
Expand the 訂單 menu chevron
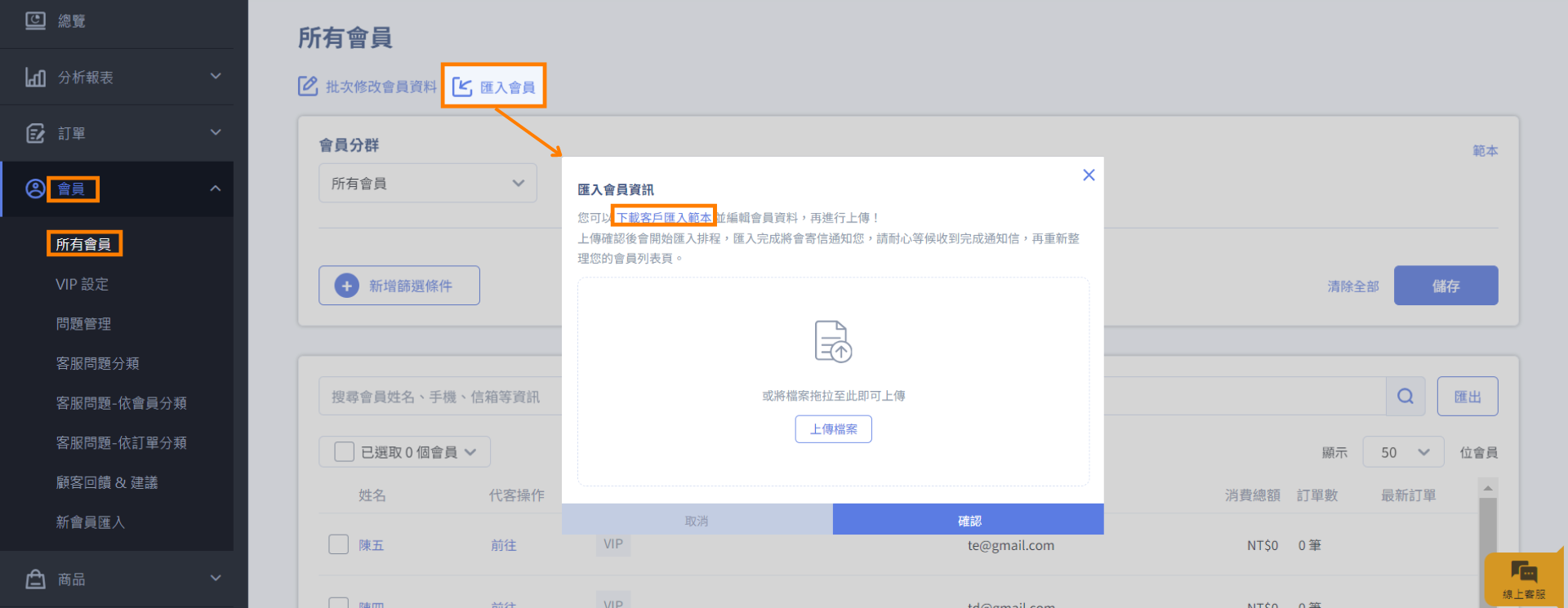pos(216,132)
